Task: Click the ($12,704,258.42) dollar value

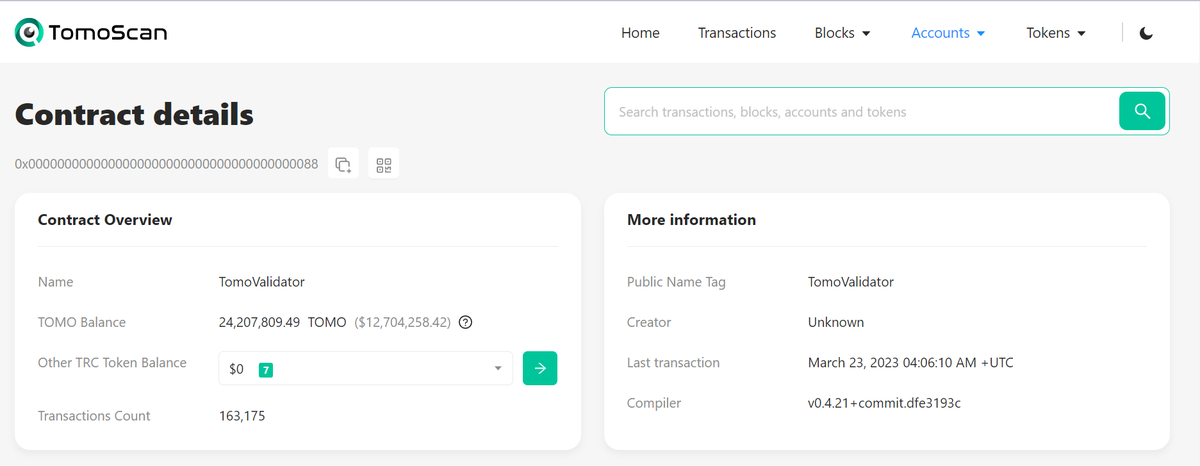Action: click(402, 322)
